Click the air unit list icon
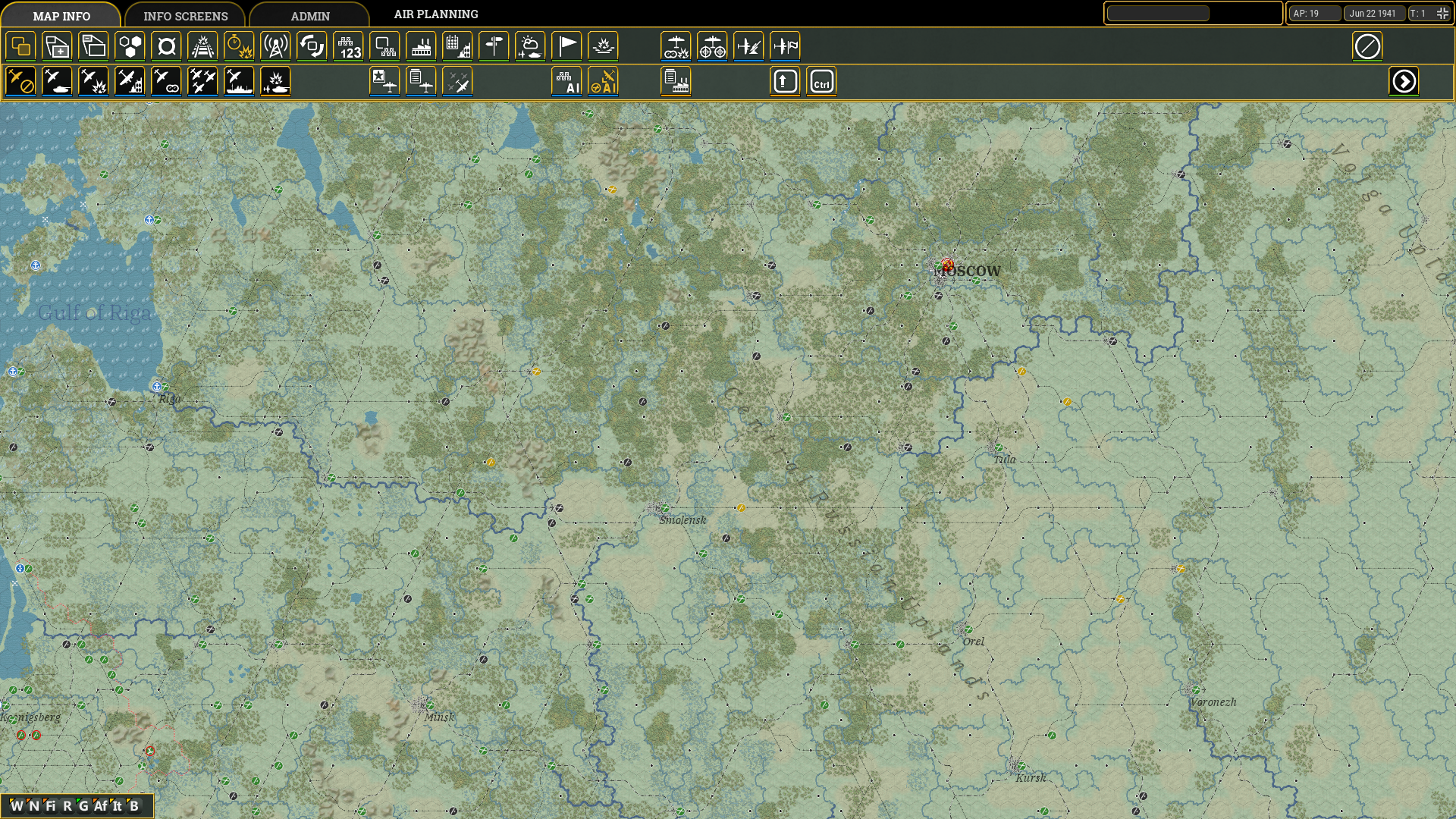The height and width of the screenshot is (819, 1456). pyautogui.click(x=421, y=81)
